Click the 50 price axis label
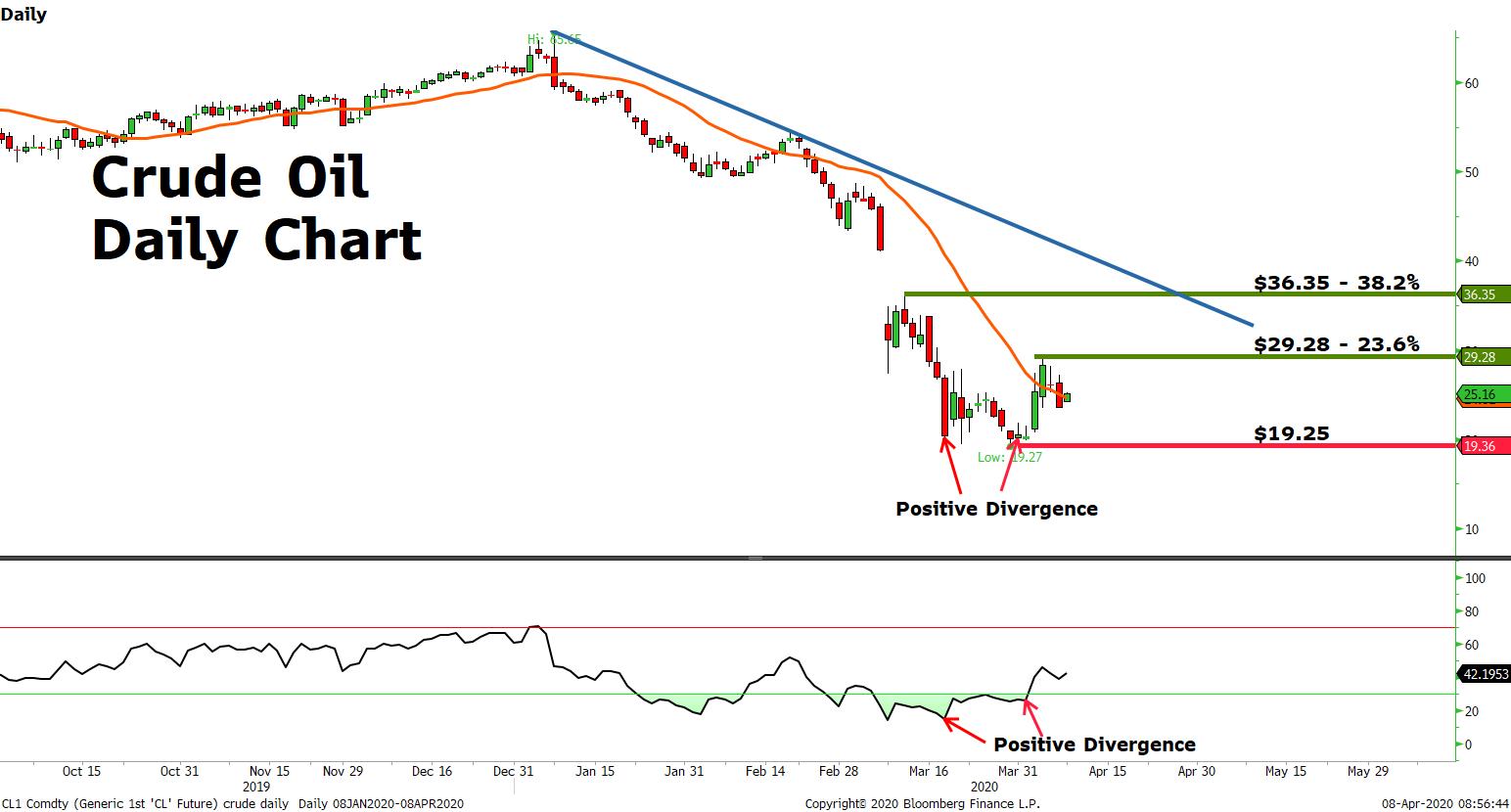This screenshot has height=812, width=1511. [1471, 172]
